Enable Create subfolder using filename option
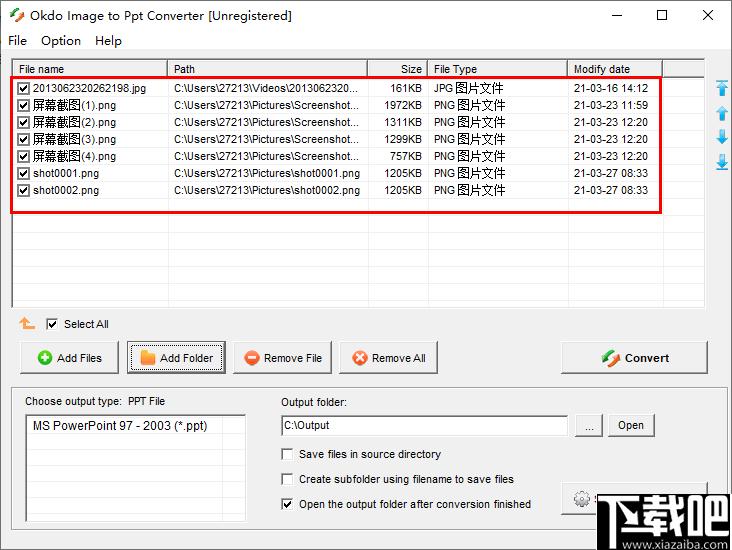The width and height of the screenshot is (732, 550). (x=287, y=479)
